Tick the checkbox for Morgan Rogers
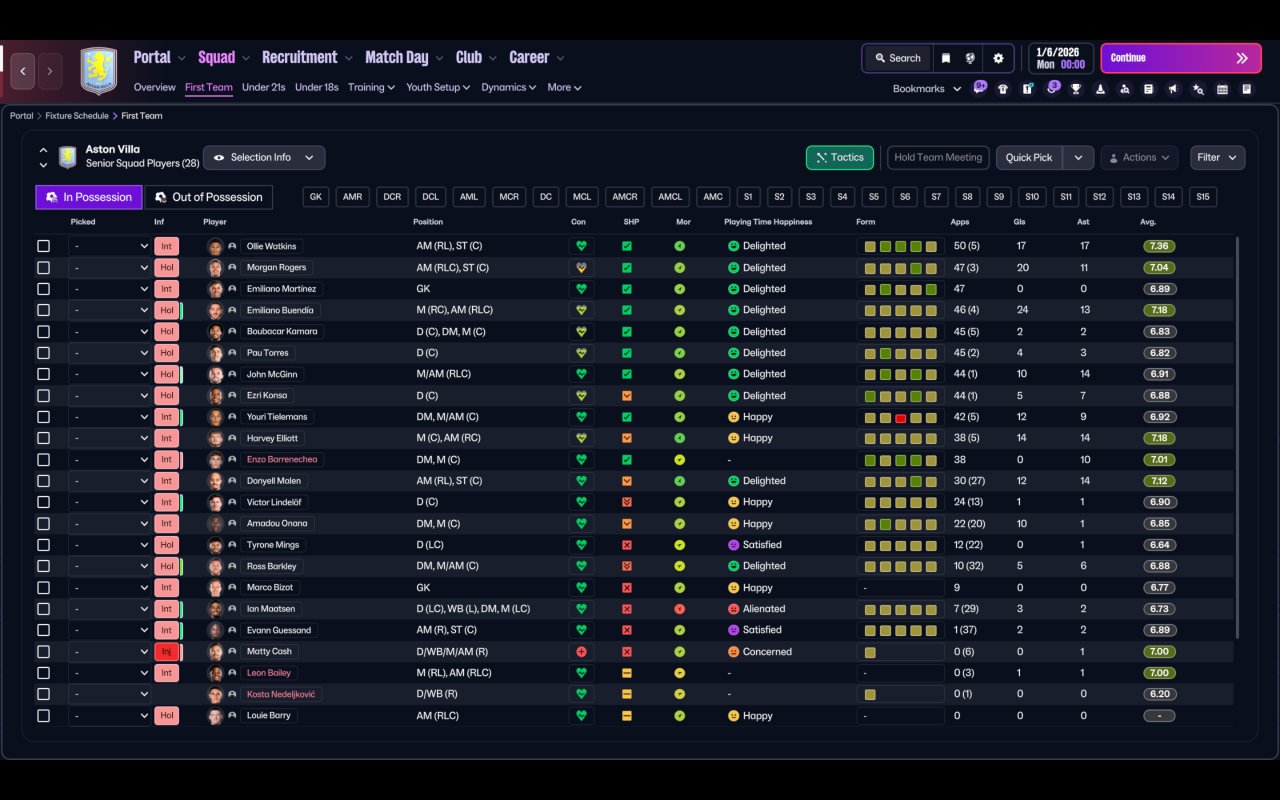 [43, 268]
